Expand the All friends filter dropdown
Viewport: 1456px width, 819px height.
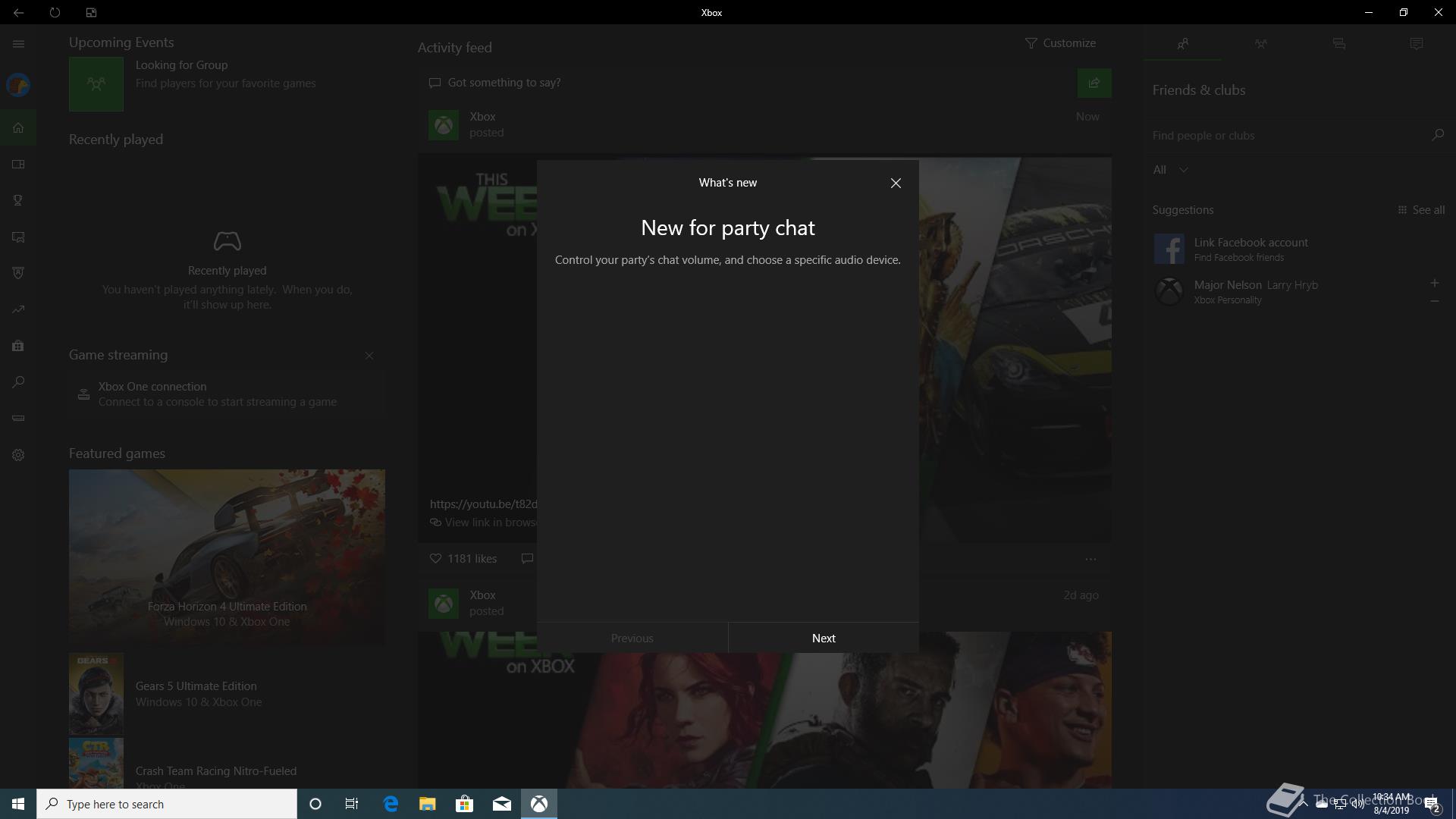coord(1170,170)
